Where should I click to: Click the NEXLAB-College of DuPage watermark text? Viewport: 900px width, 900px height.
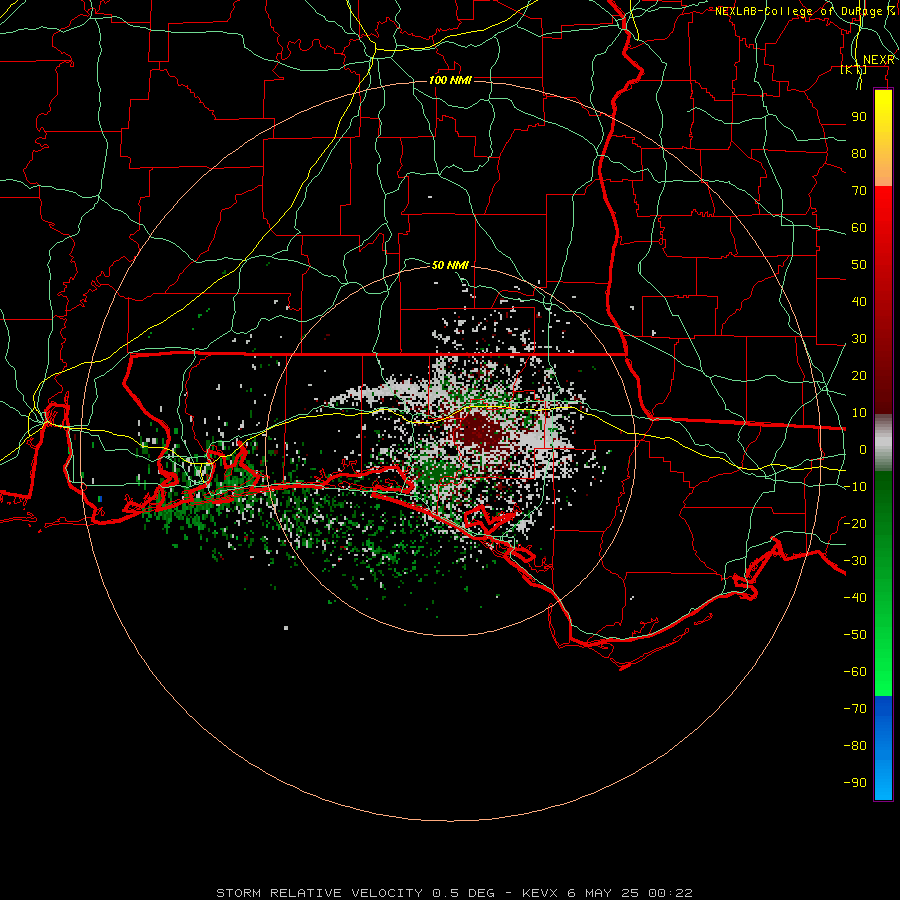[805, 11]
